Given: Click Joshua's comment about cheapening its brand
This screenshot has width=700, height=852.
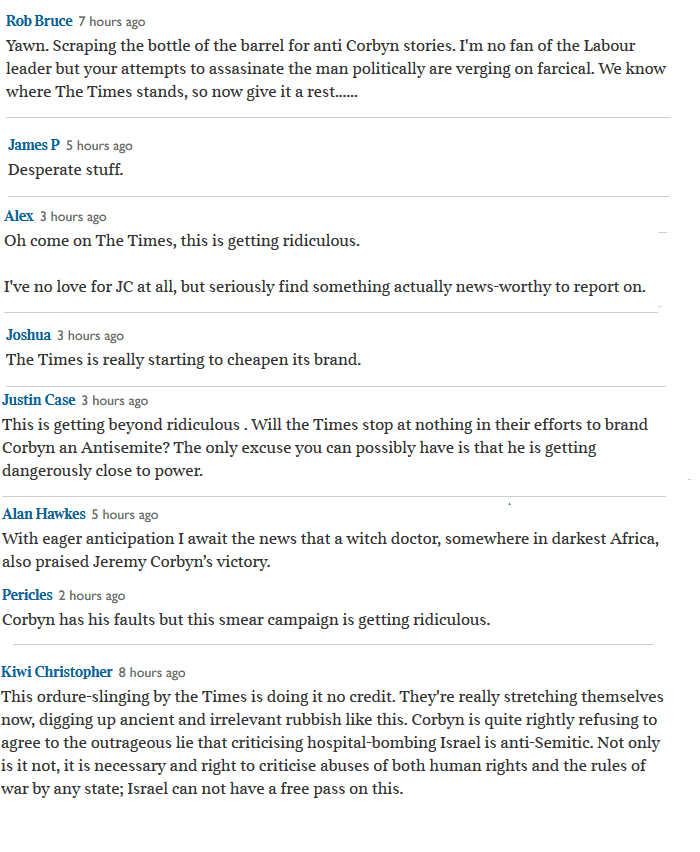Looking at the screenshot, I should [x=184, y=360].
